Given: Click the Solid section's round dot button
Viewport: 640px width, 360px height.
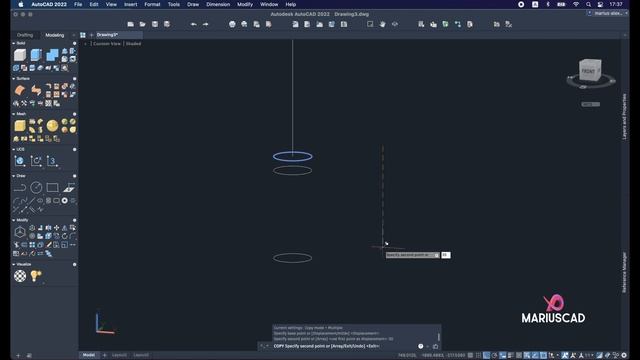Looking at the screenshot, I should tap(74, 43).
